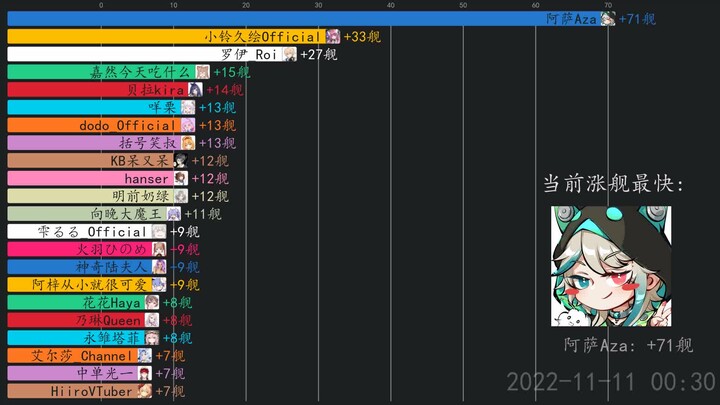Click the avatar on the 小铃久绘Official bar
This screenshot has height=405, width=720.
coord(333,36)
